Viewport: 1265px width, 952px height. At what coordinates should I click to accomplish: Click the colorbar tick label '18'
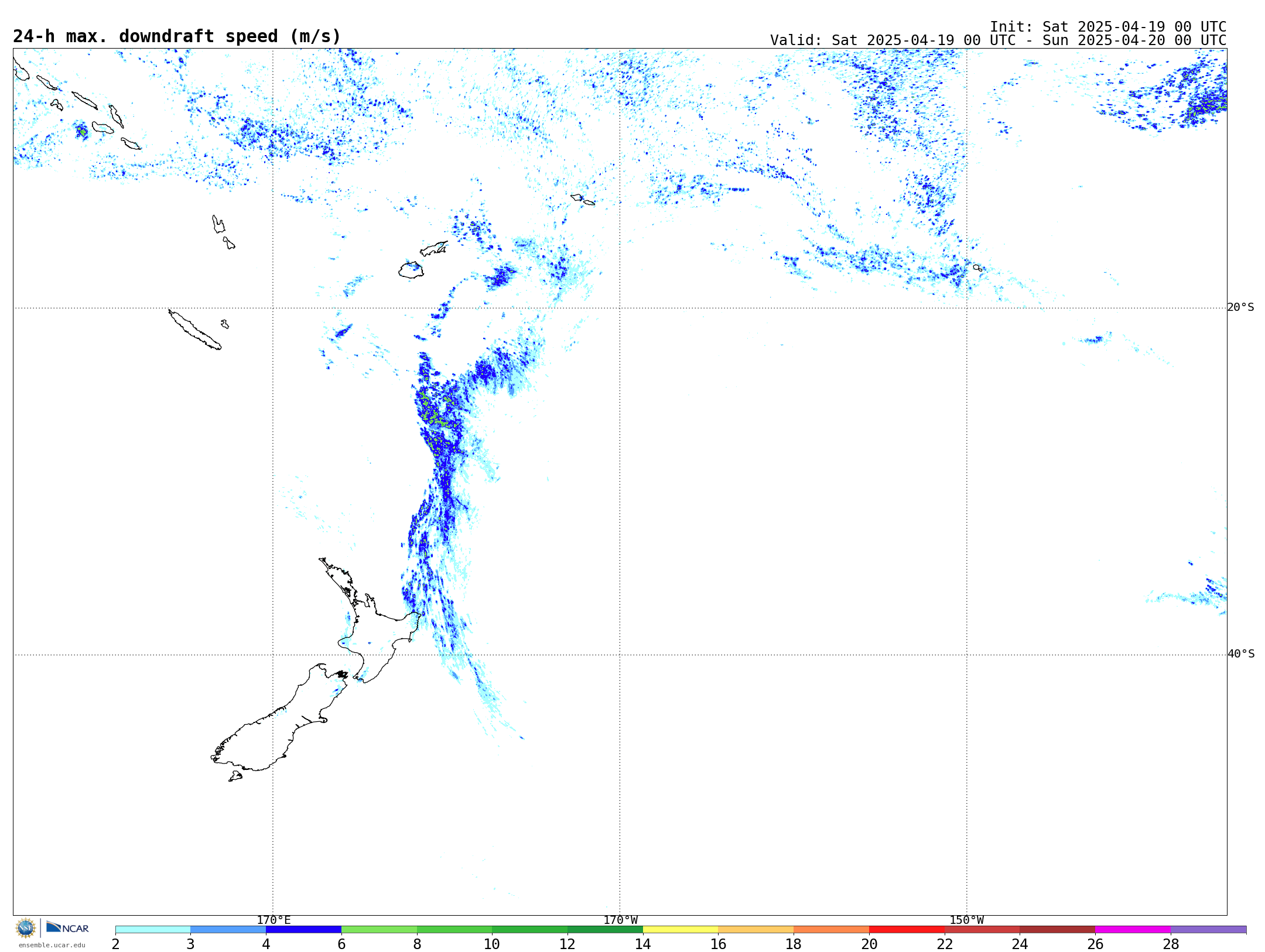tap(794, 944)
